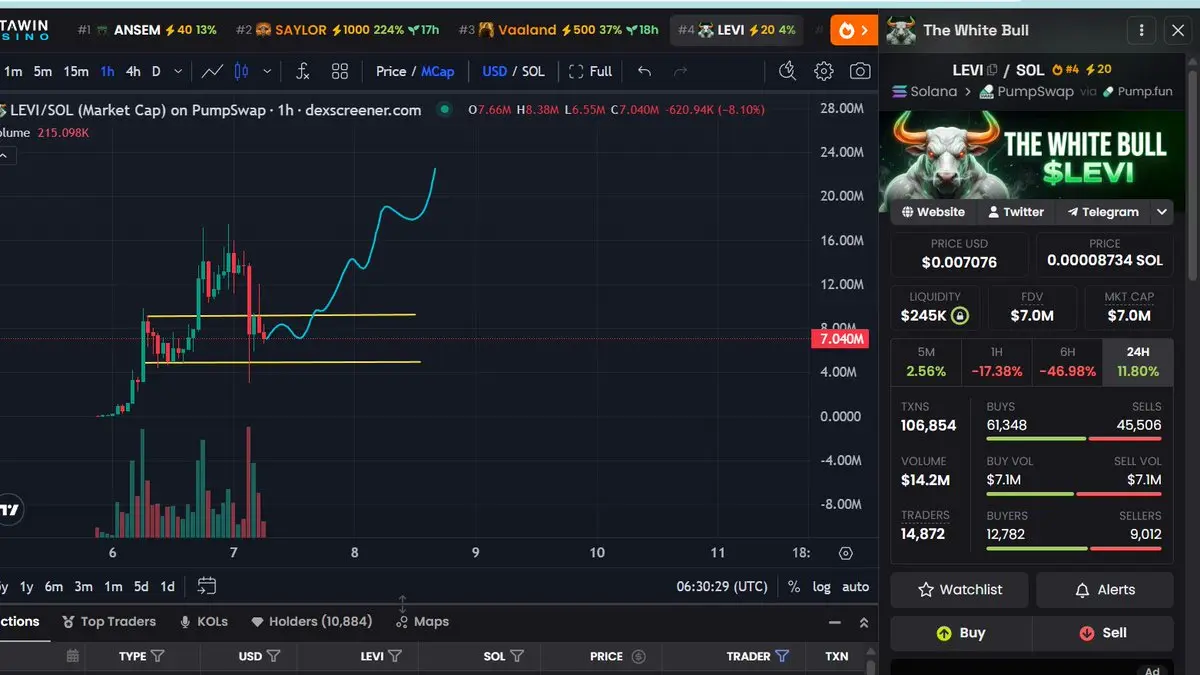Take a chart snapshot with camera icon
1200x675 pixels.
click(x=860, y=71)
